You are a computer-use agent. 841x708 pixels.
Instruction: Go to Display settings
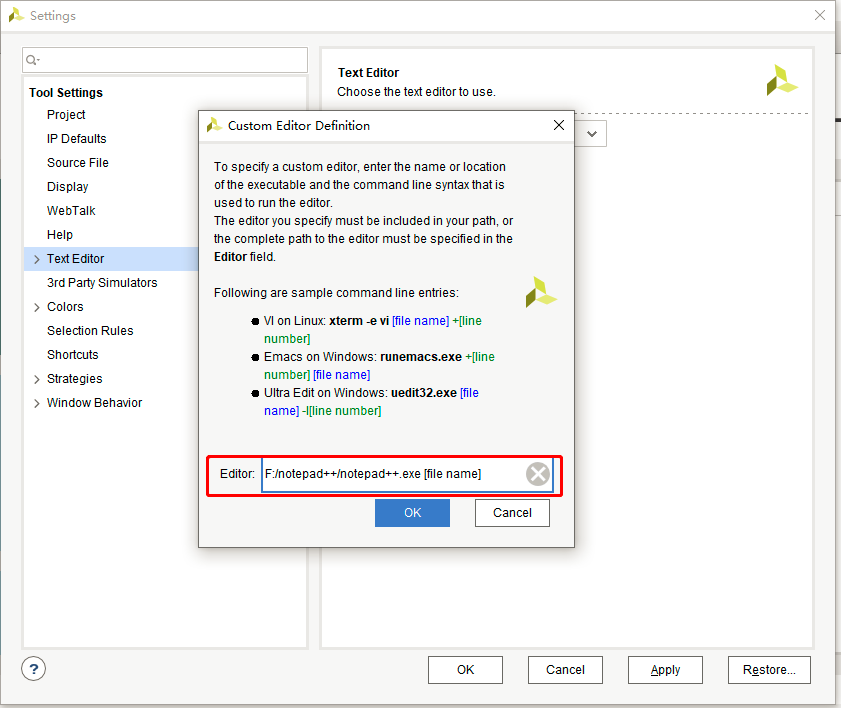coord(68,187)
